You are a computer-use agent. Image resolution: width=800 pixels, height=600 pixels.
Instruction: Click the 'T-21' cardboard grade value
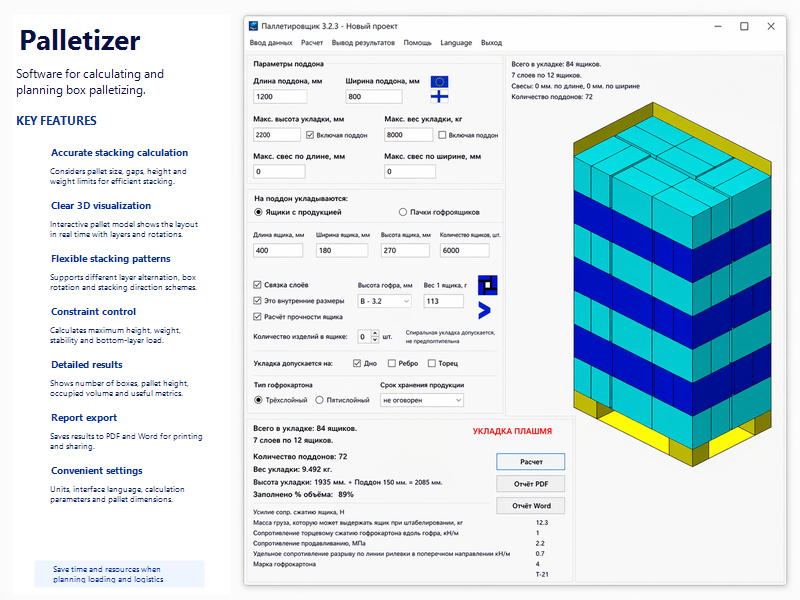click(542, 574)
